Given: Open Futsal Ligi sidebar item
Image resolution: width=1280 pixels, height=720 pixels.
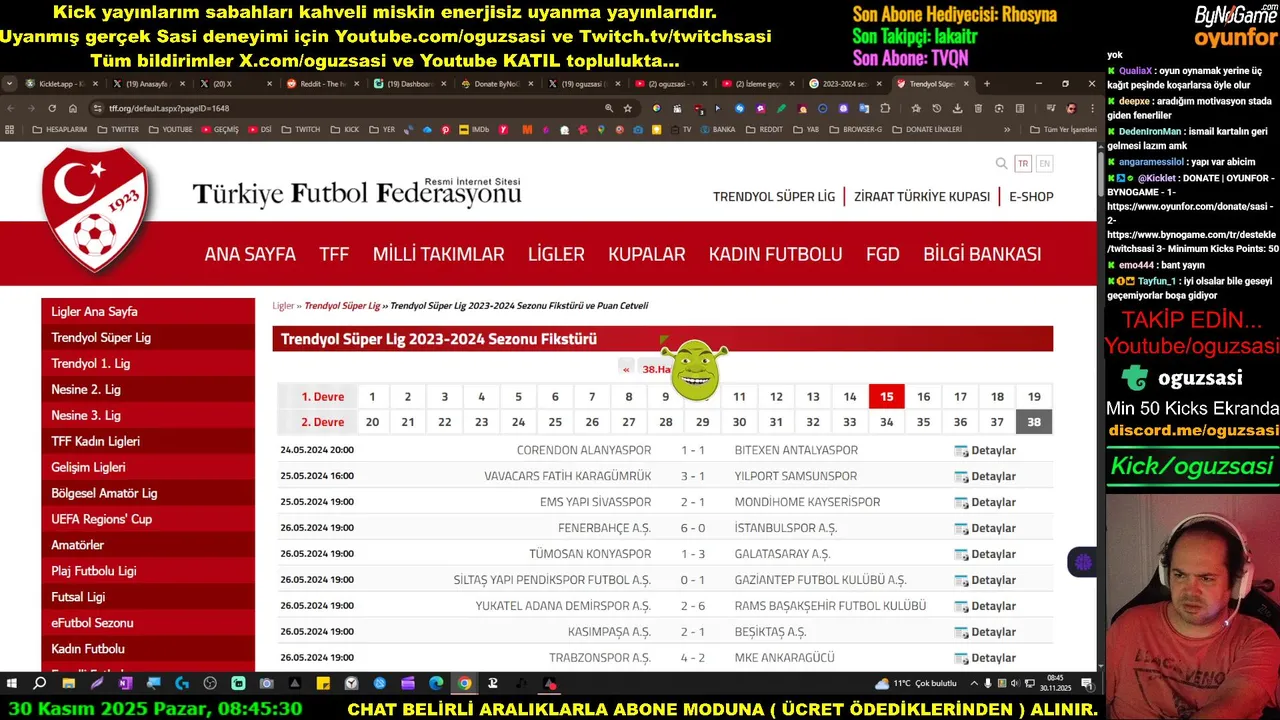Looking at the screenshot, I should click(148, 597).
